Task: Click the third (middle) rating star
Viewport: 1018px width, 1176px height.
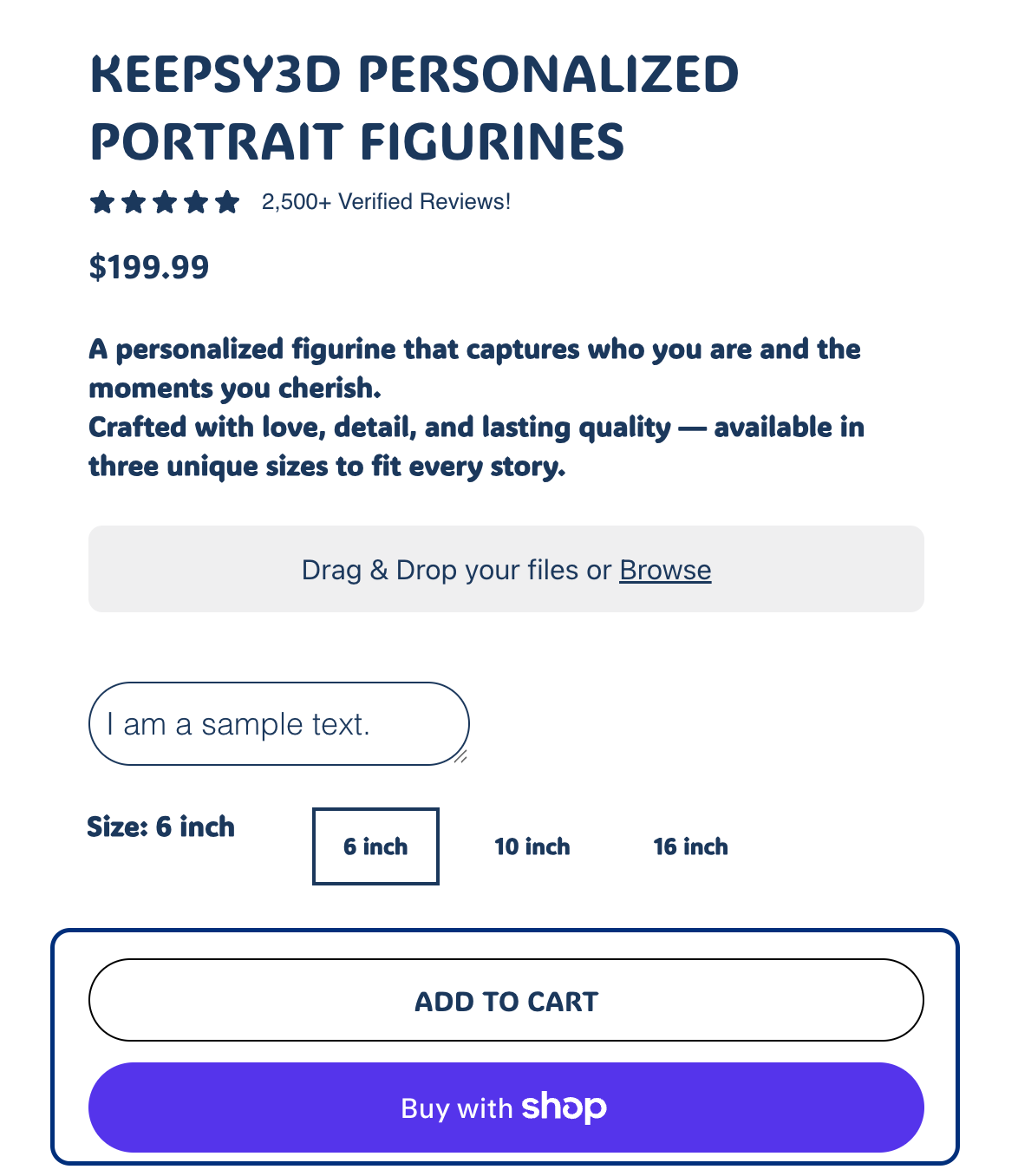Action: point(165,202)
